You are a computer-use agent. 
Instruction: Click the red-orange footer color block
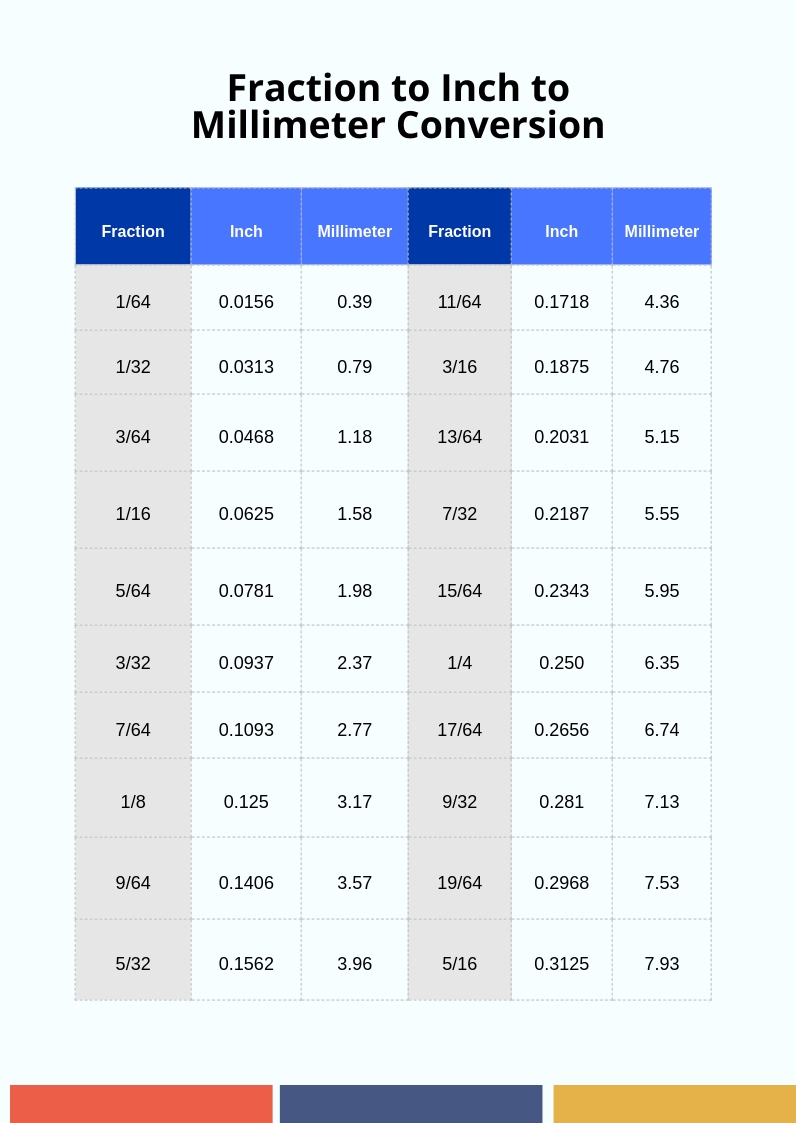point(141,1104)
